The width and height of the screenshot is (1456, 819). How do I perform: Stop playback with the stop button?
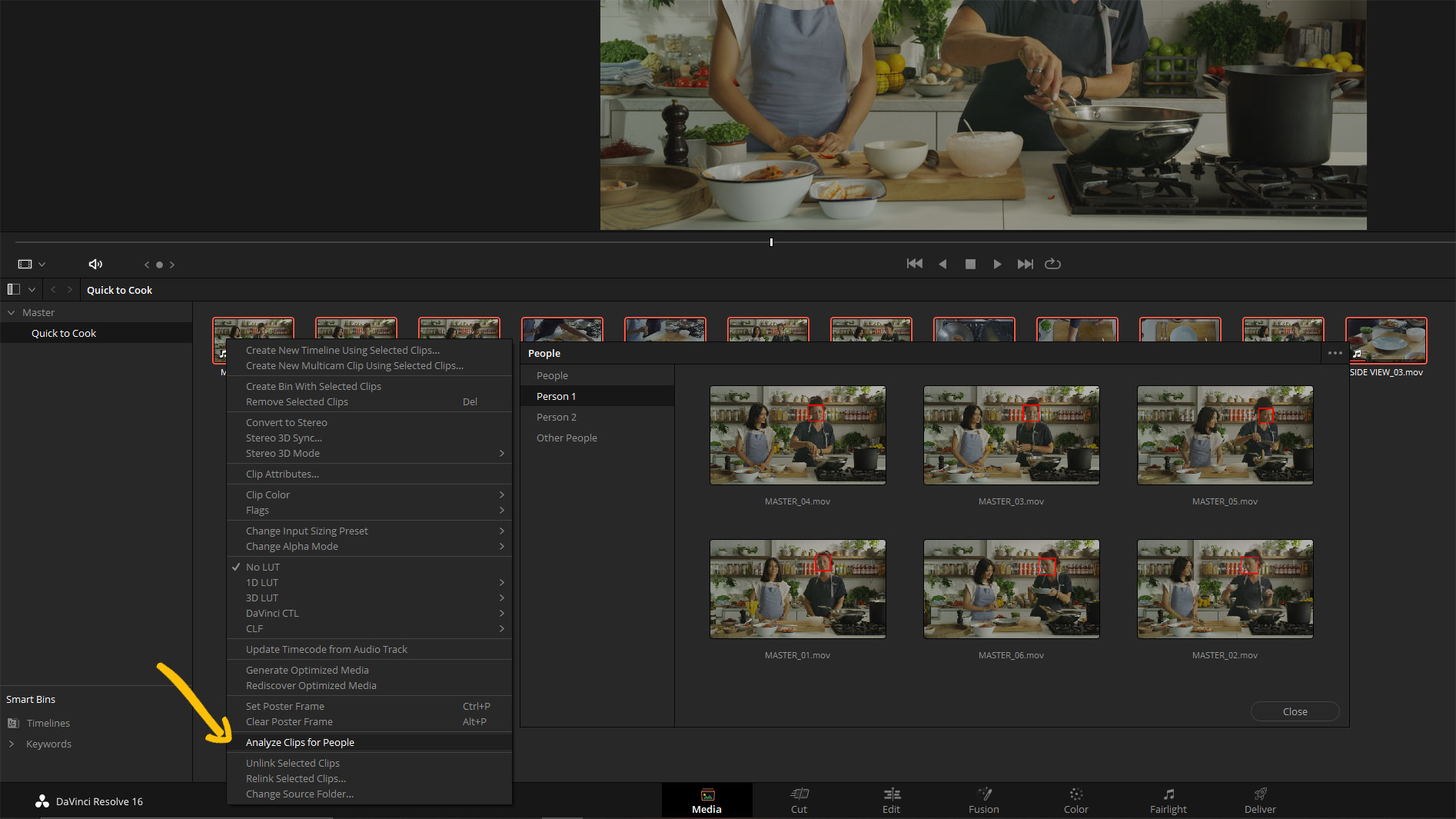(970, 264)
